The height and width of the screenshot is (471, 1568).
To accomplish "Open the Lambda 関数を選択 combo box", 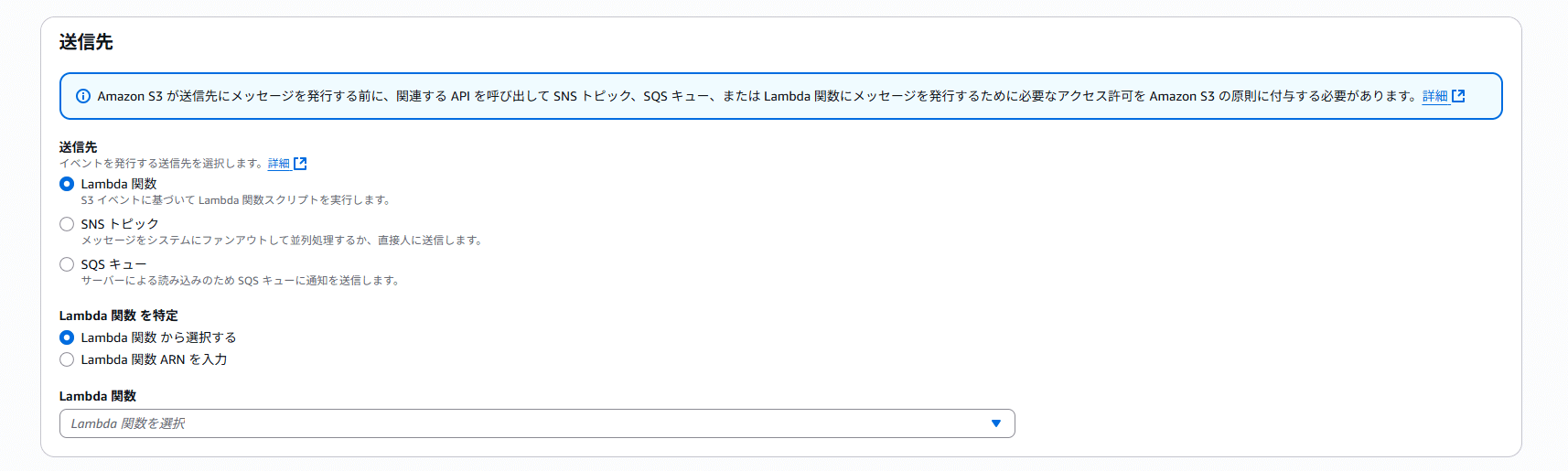I will tap(536, 423).
